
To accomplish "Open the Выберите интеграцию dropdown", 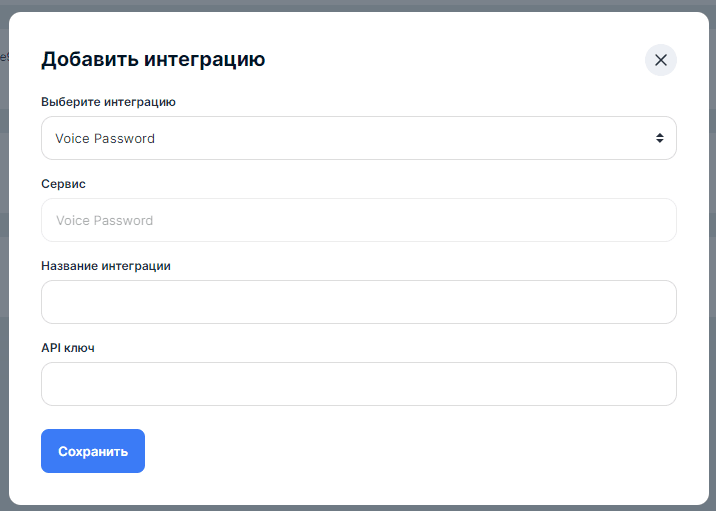I will point(358,138).
